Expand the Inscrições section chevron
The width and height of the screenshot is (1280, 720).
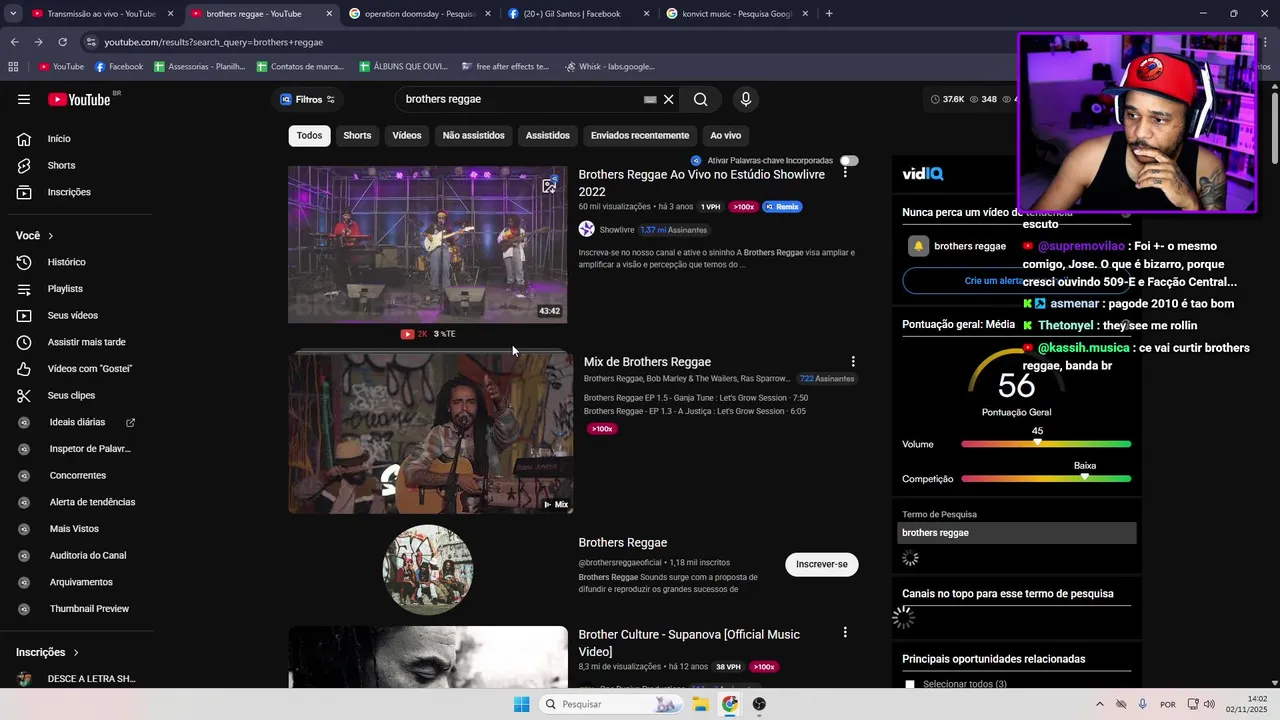click(75, 652)
